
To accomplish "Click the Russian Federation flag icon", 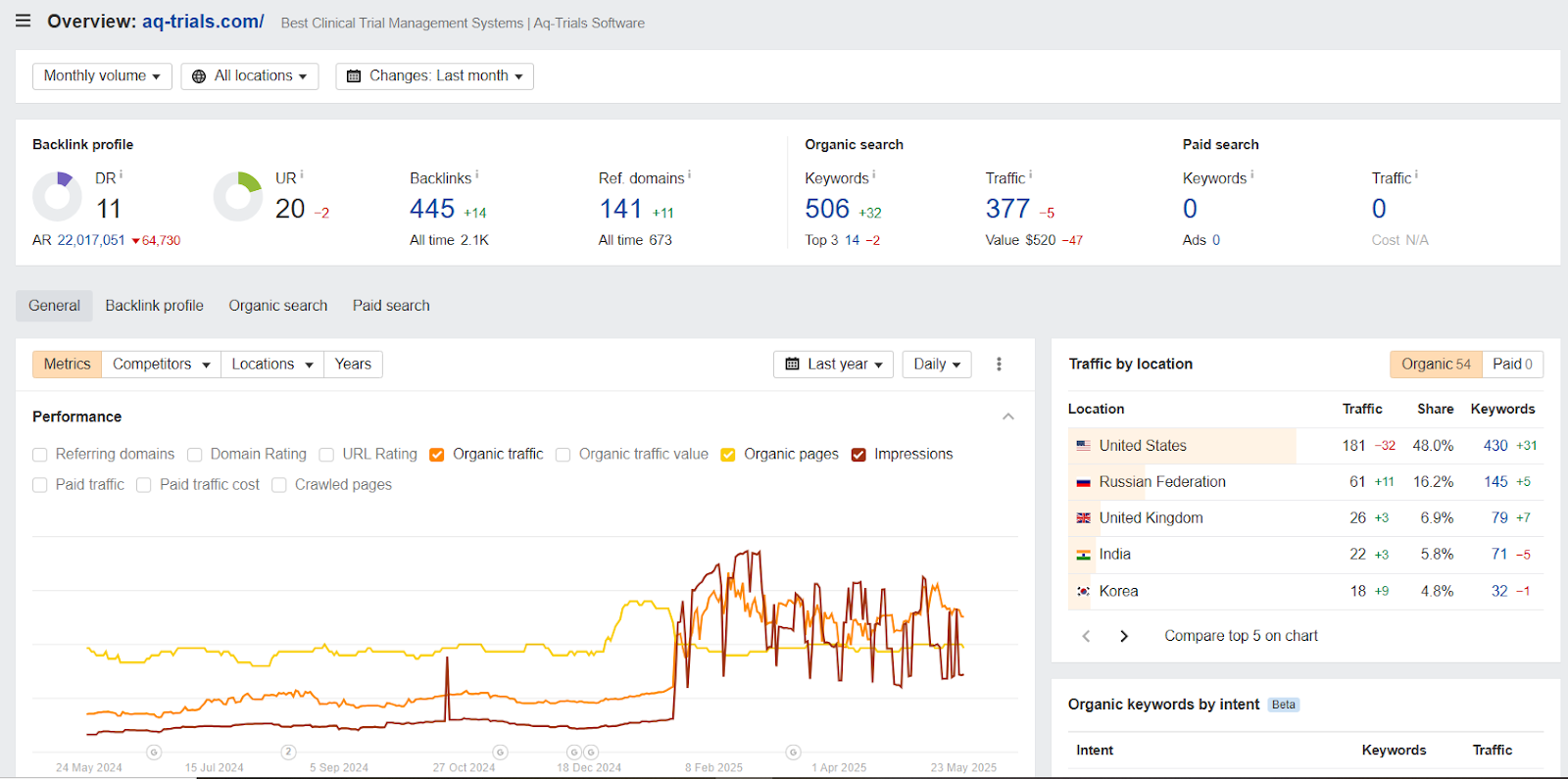I will [x=1083, y=482].
